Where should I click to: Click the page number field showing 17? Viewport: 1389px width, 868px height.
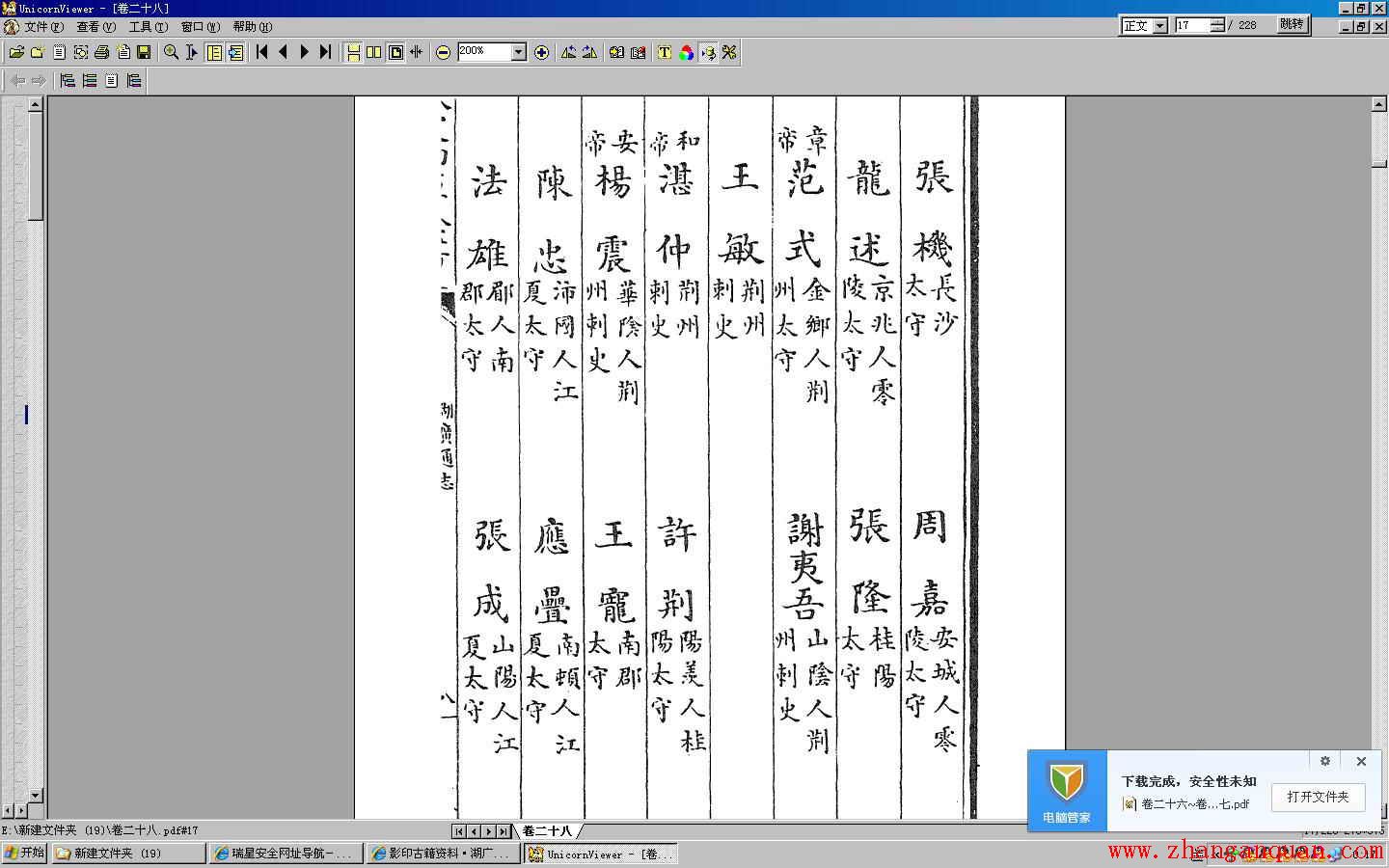pos(1192,25)
